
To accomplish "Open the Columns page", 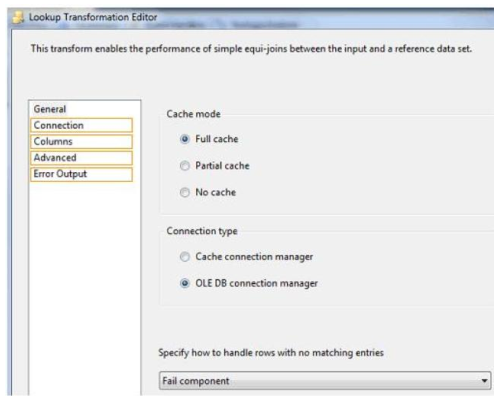I will (x=81, y=141).
